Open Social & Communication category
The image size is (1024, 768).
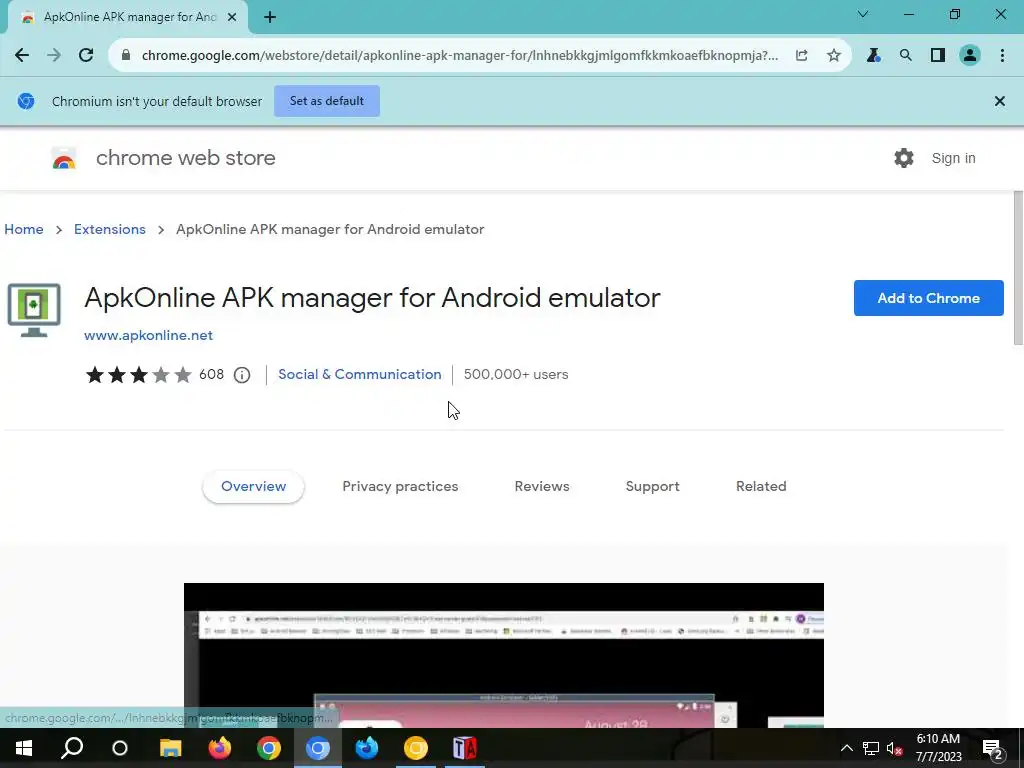pyautogui.click(x=360, y=374)
